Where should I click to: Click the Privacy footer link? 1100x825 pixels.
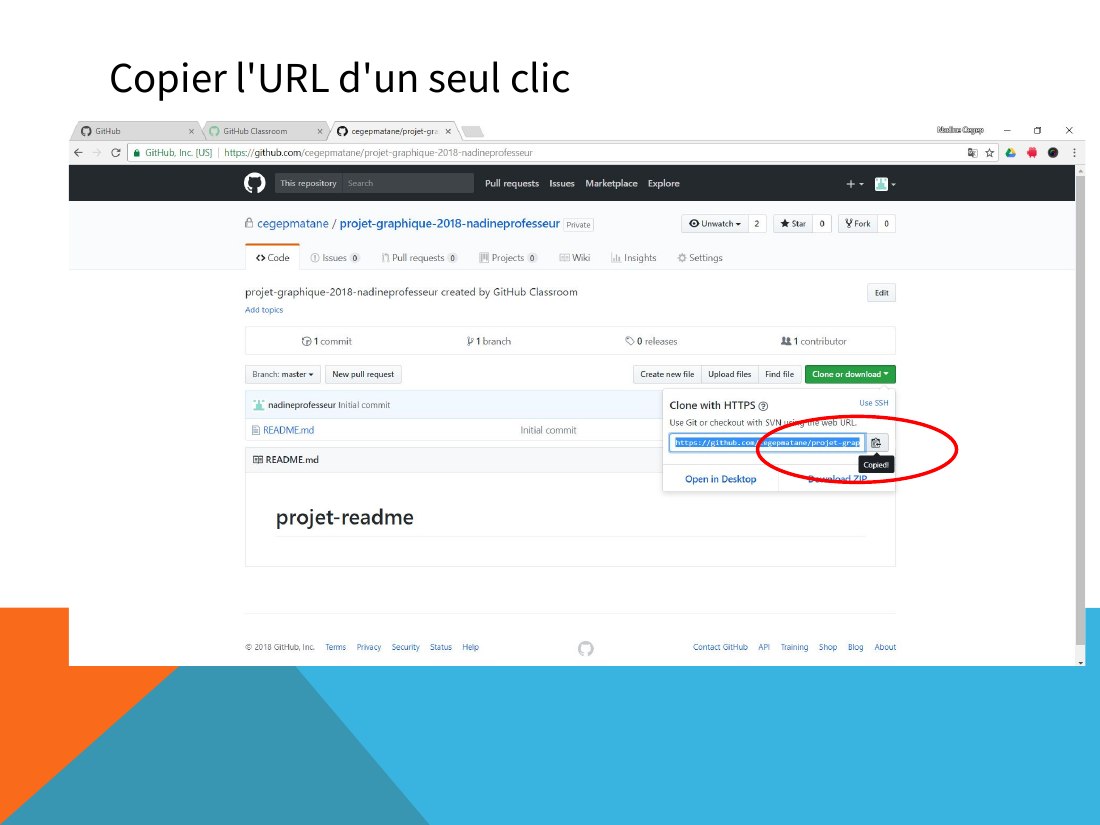click(x=368, y=648)
